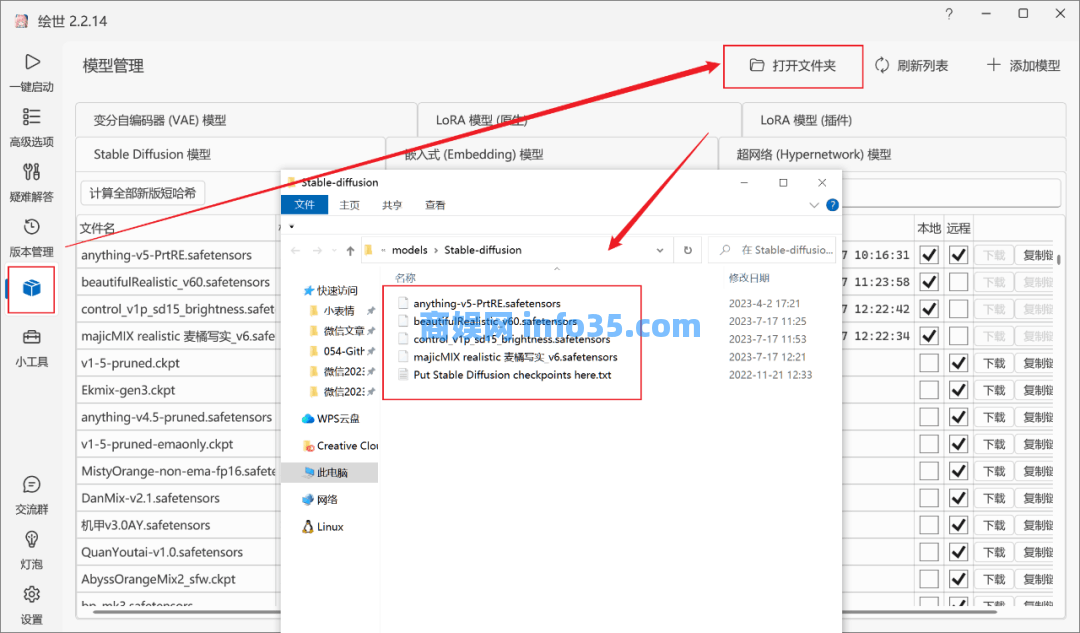1080x633 pixels.
Task: Open Explorer View ribbon tab
Action: tap(435, 205)
